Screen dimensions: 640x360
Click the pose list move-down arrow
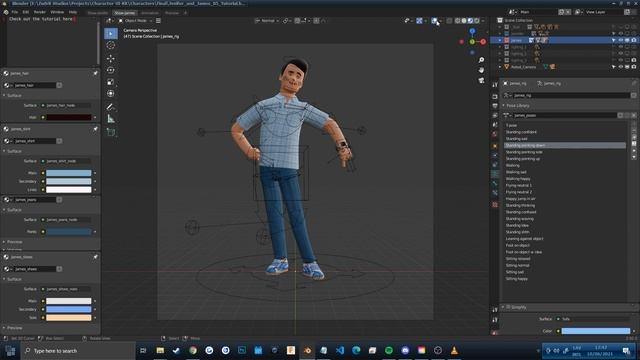tap(634, 157)
